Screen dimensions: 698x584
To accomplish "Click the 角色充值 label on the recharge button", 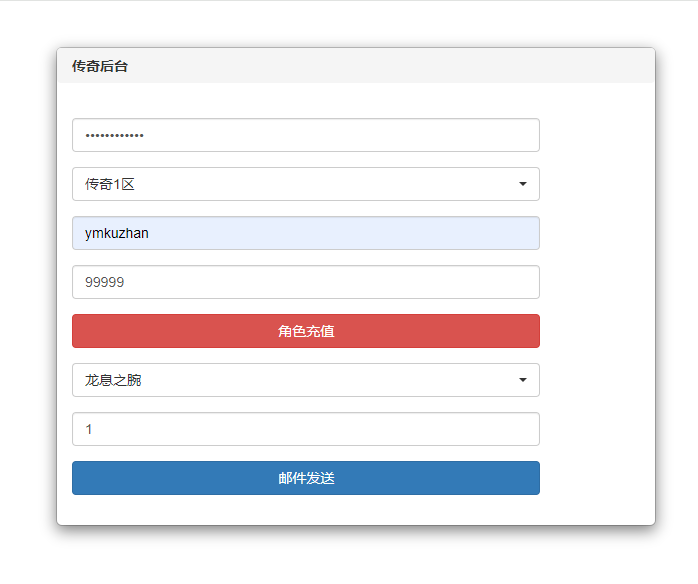I will [306, 331].
